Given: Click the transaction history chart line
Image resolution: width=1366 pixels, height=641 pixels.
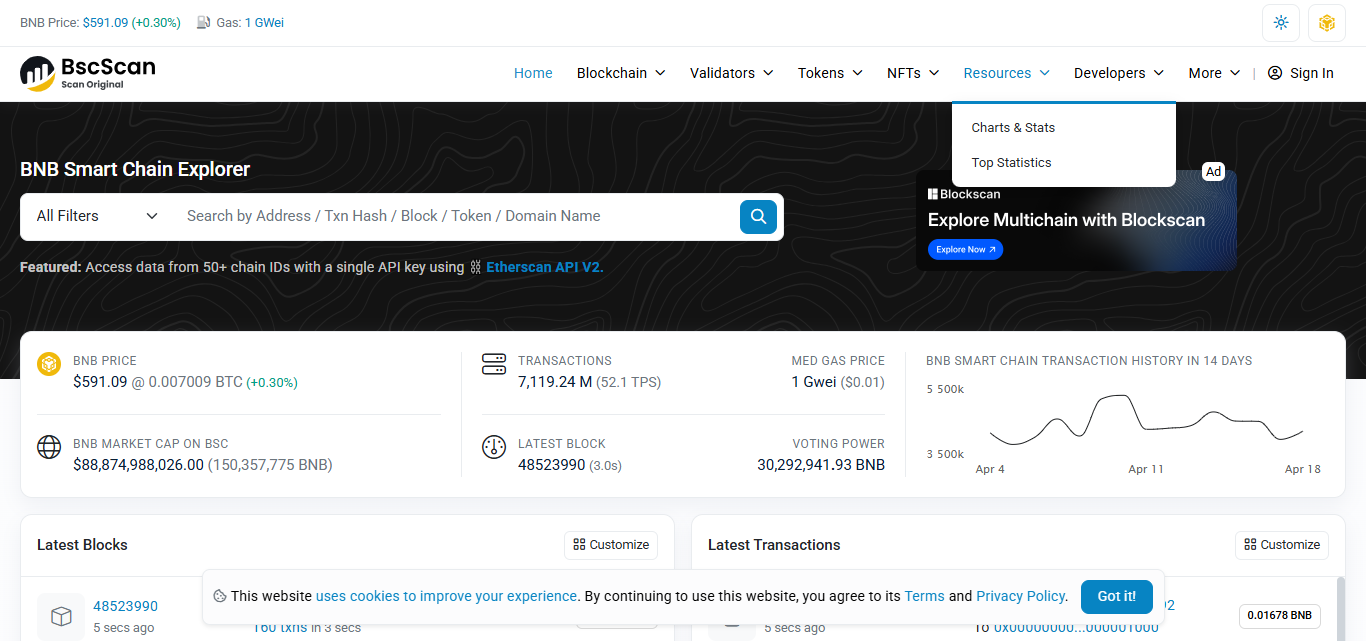Looking at the screenshot, I should click(x=1146, y=420).
